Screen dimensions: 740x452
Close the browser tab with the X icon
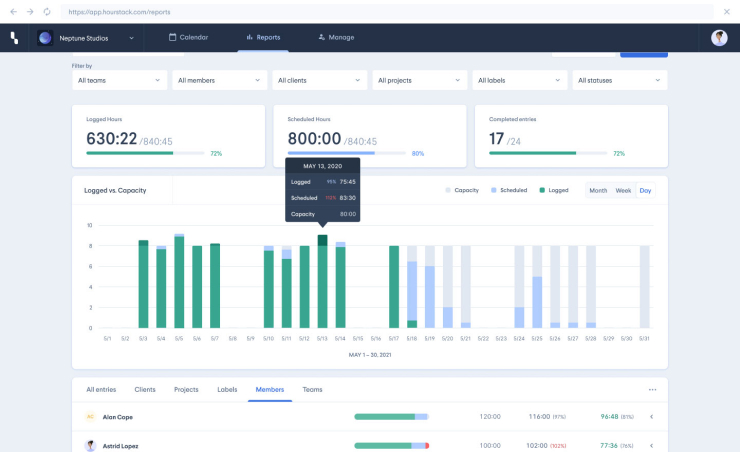tap(726, 12)
